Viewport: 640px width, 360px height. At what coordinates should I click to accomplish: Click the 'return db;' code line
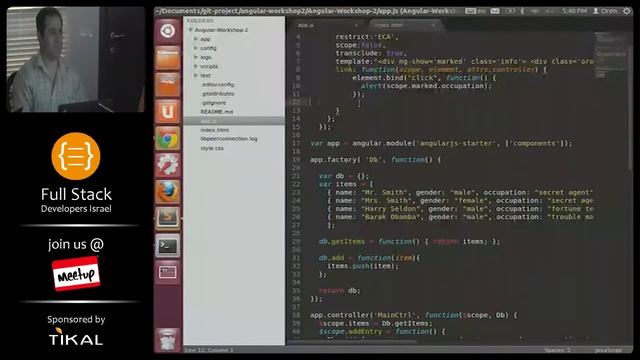340,291
